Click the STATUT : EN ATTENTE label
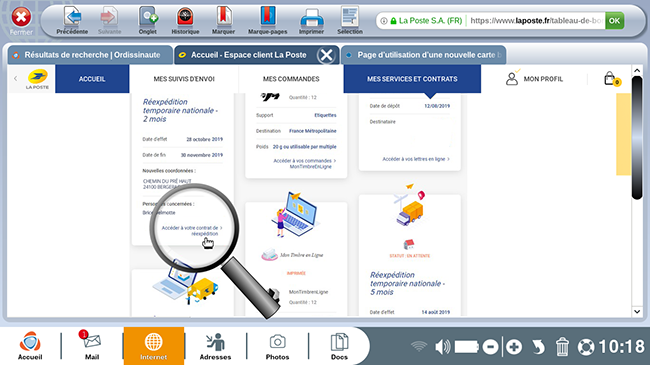650x365 pixels. coord(410,256)
